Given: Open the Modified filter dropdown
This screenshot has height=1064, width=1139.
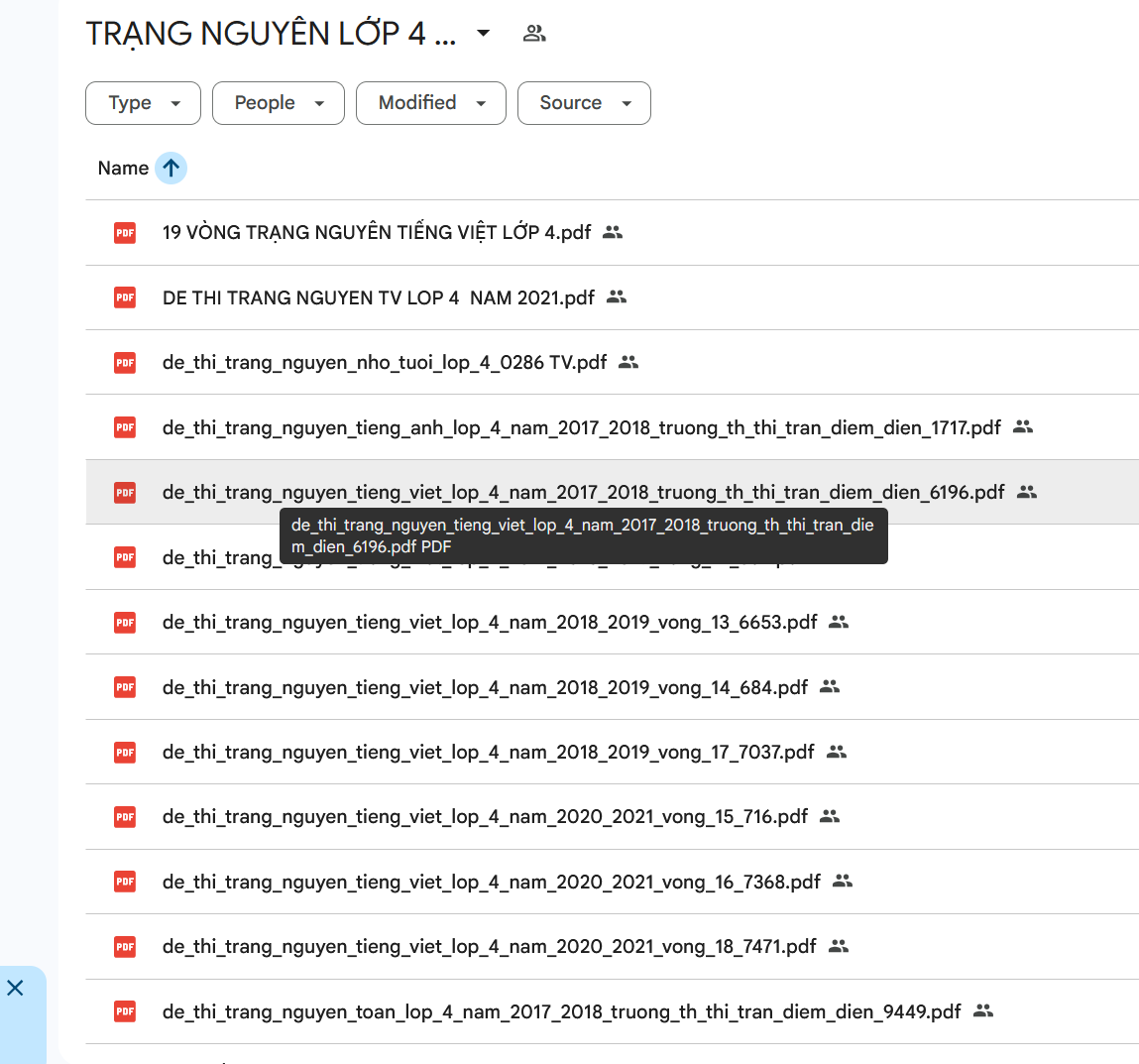Looking at the screenshot, I should click(x=431, y=103).
